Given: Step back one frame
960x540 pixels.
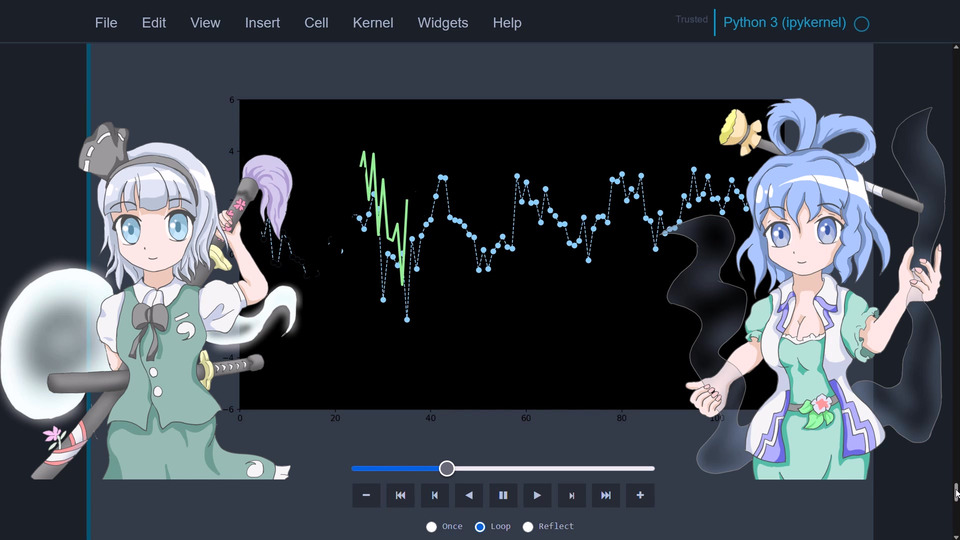Looking at the screenshot, I should (435, 495).
